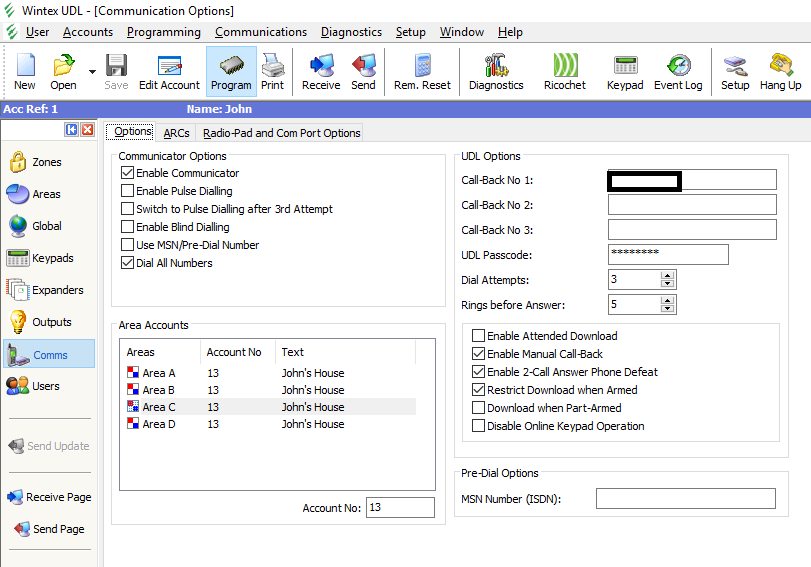Toggle Enable Attended Download checkbox
Viewport: 811px width, 567px height.
pyautogui.click(x=478, y=336)
